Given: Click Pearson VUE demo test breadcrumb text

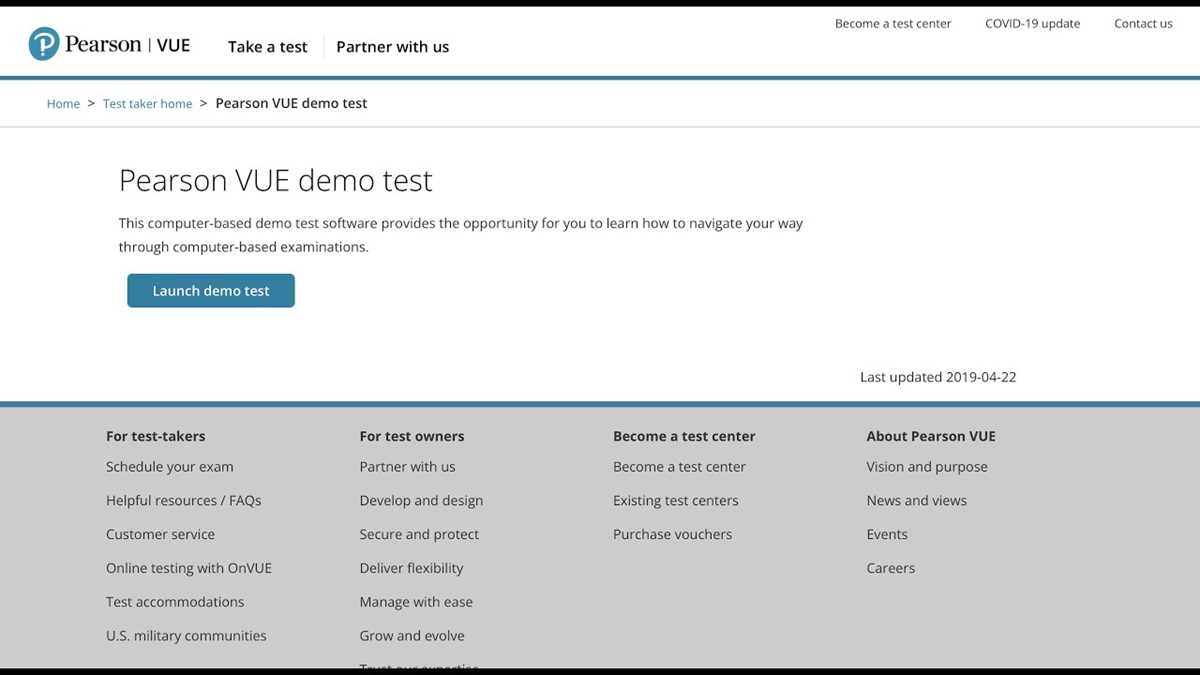Looking at the screenshot, I should (291, 103).
